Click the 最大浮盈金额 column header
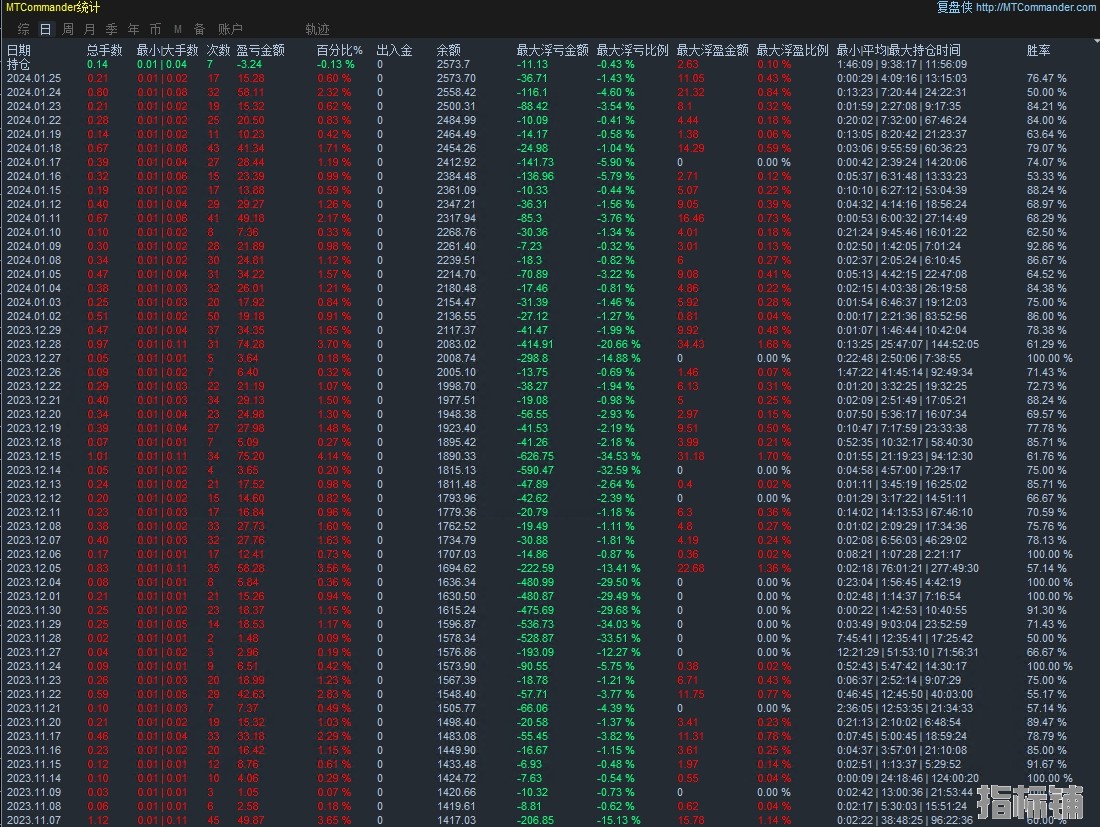Viewport: 1100px width, 827px height. point(712,50)
